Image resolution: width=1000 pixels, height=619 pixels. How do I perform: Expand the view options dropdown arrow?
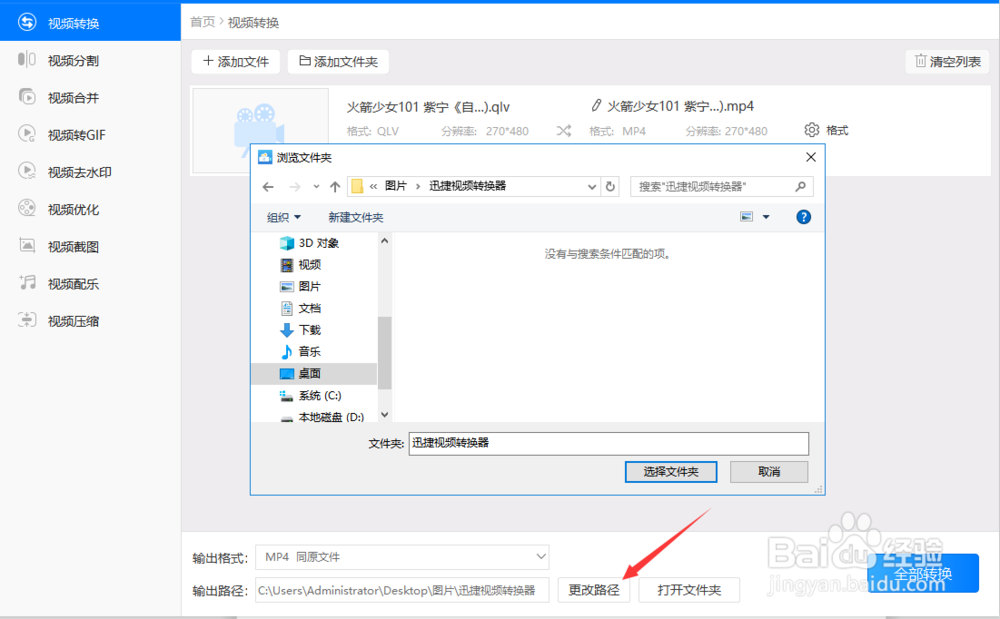[x=766, y=217]
